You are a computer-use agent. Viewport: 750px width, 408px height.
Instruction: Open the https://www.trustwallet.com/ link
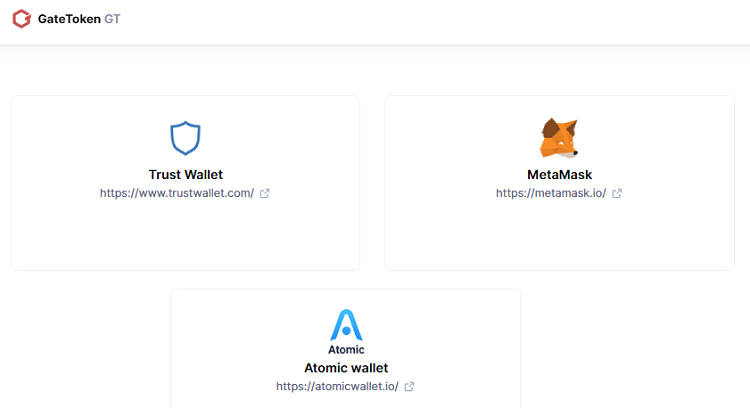tap(177, 193)
